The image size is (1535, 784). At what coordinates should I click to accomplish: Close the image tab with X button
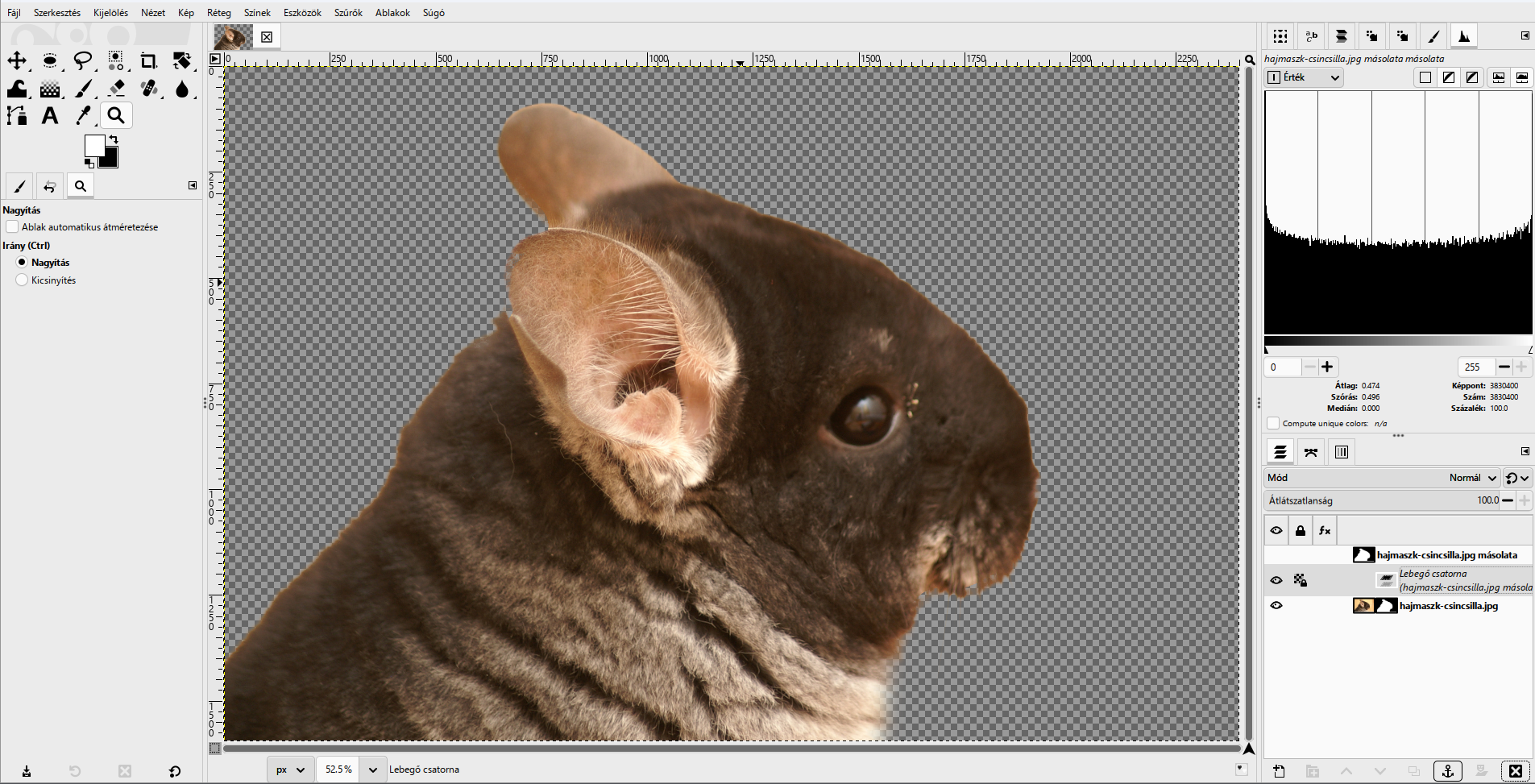point(267,37)
